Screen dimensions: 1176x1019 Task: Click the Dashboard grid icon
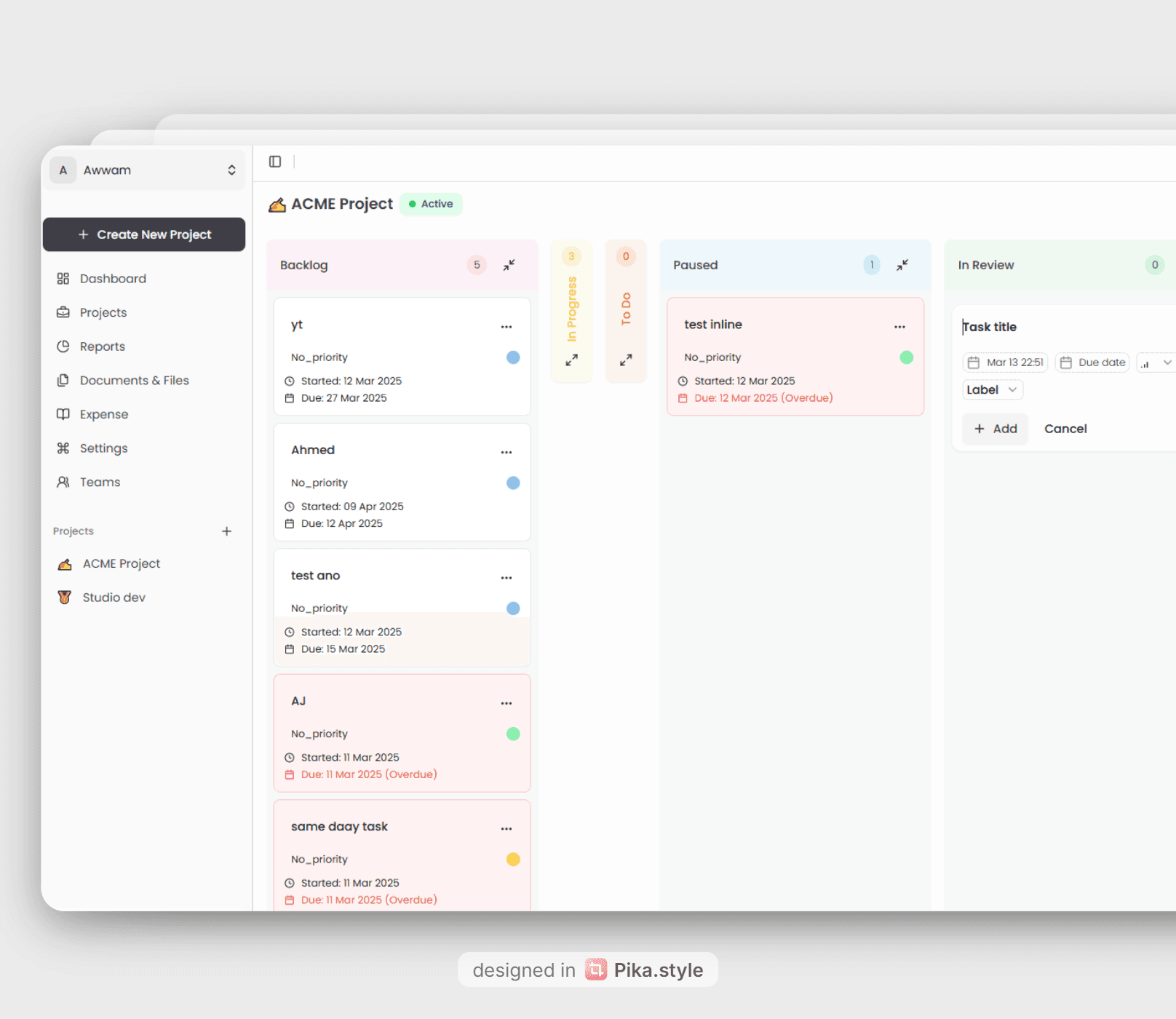(x=63, y=279)
